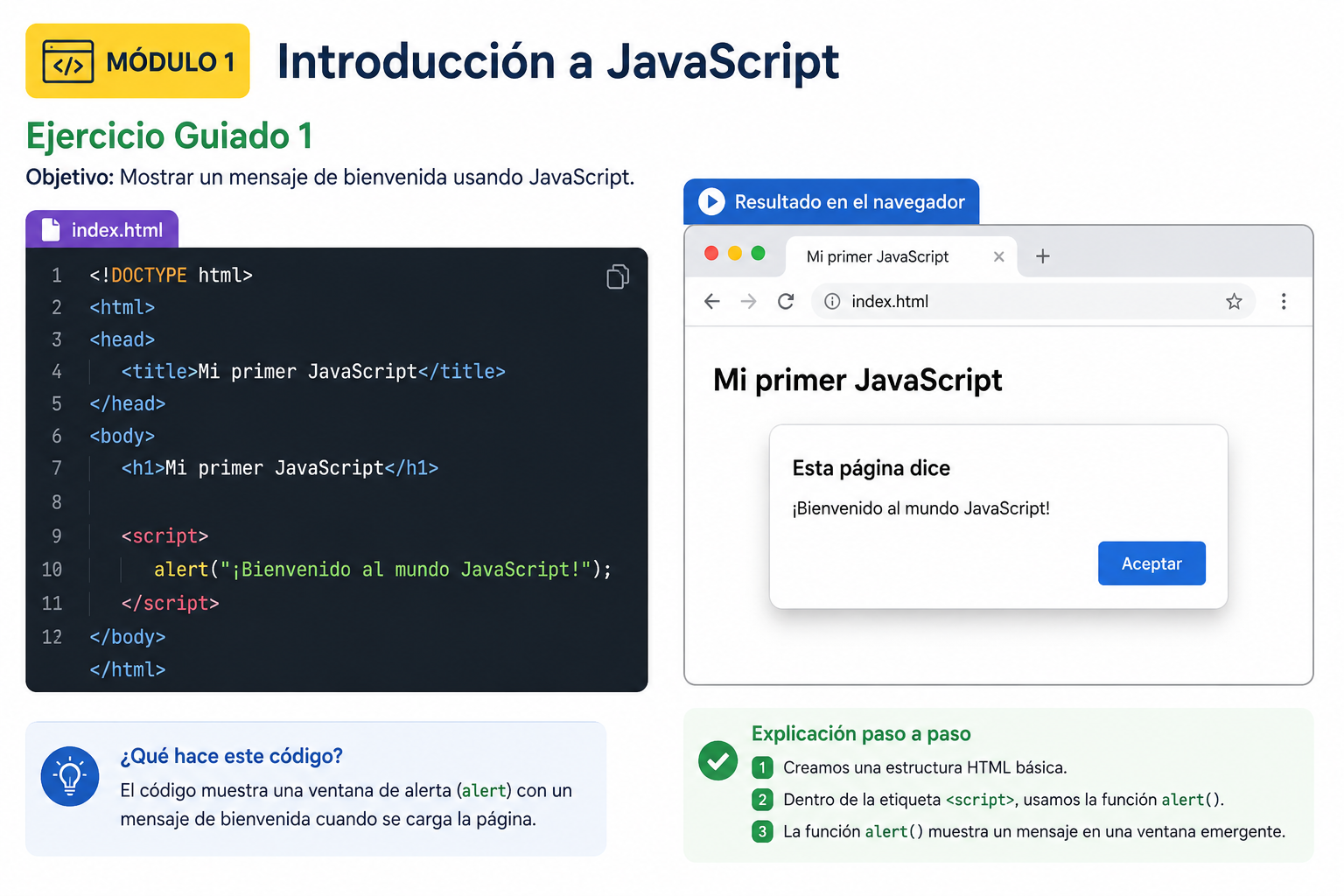
Task: Open a new browser tab with plus
Action: [1042, 256]
